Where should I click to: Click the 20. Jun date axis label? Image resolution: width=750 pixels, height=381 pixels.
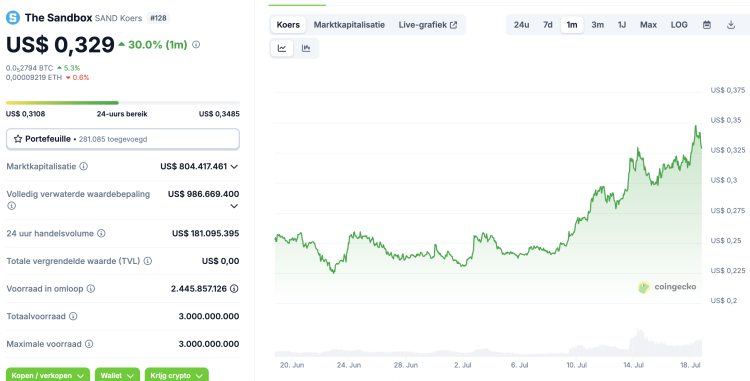click(292, 365)
